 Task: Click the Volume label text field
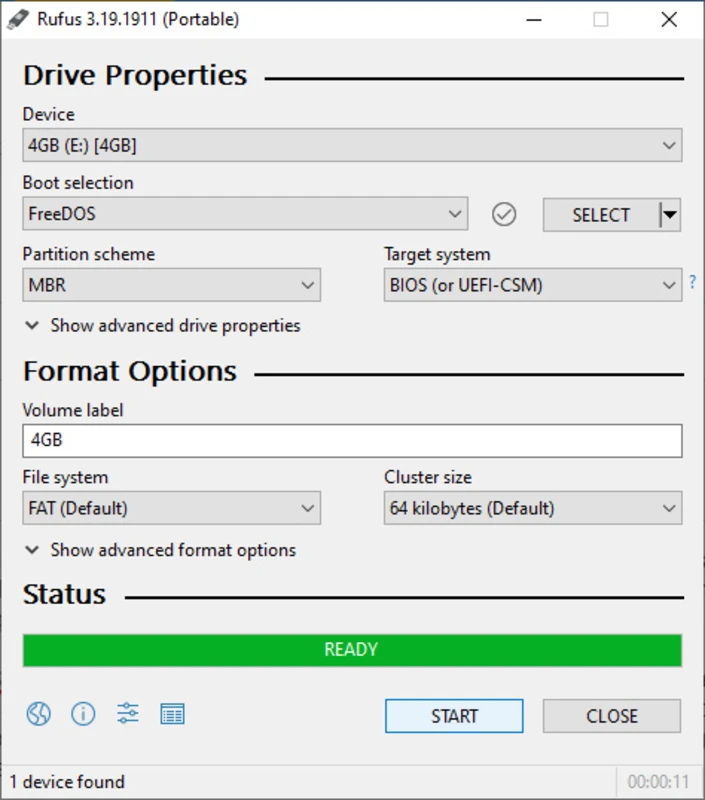coord(352,440)
